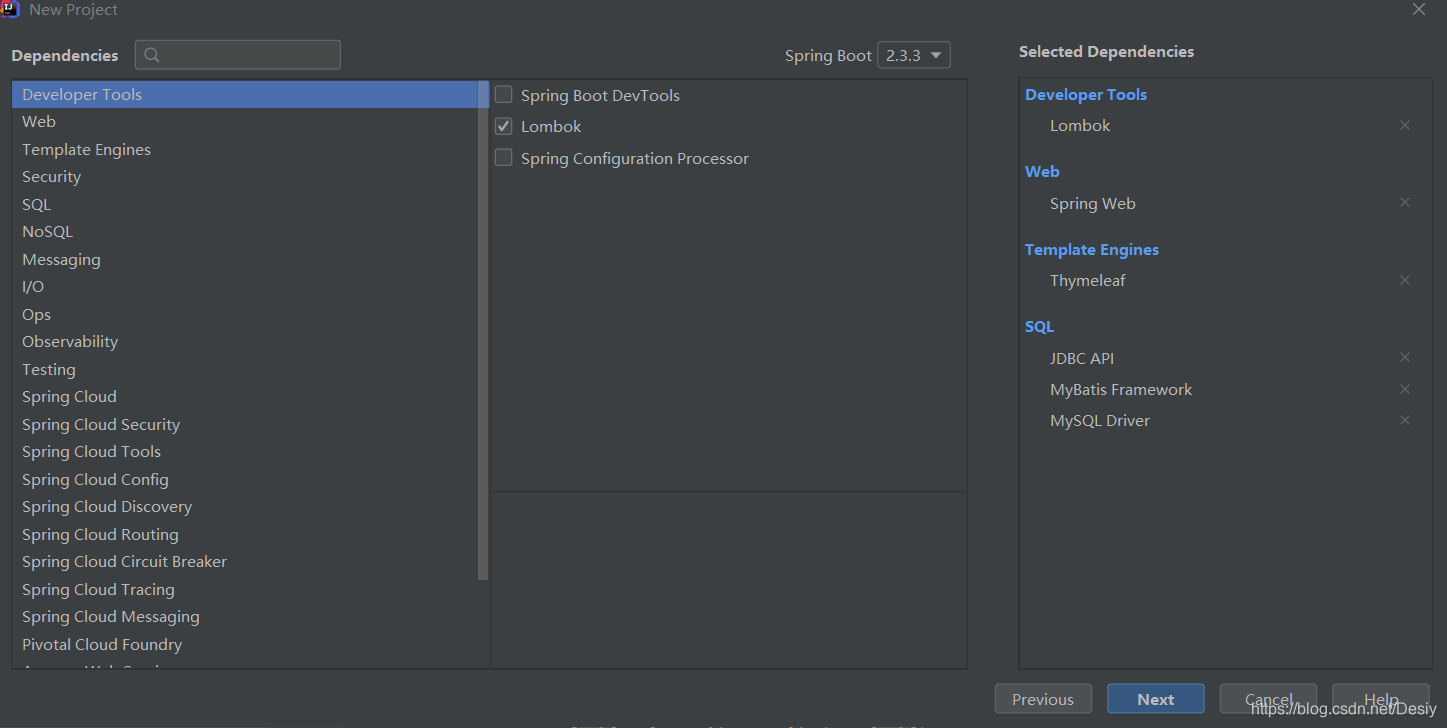This screenshot has width=1447, height=728.
Task: Choose Spring Cloud Discovery category
Action: 245,506
